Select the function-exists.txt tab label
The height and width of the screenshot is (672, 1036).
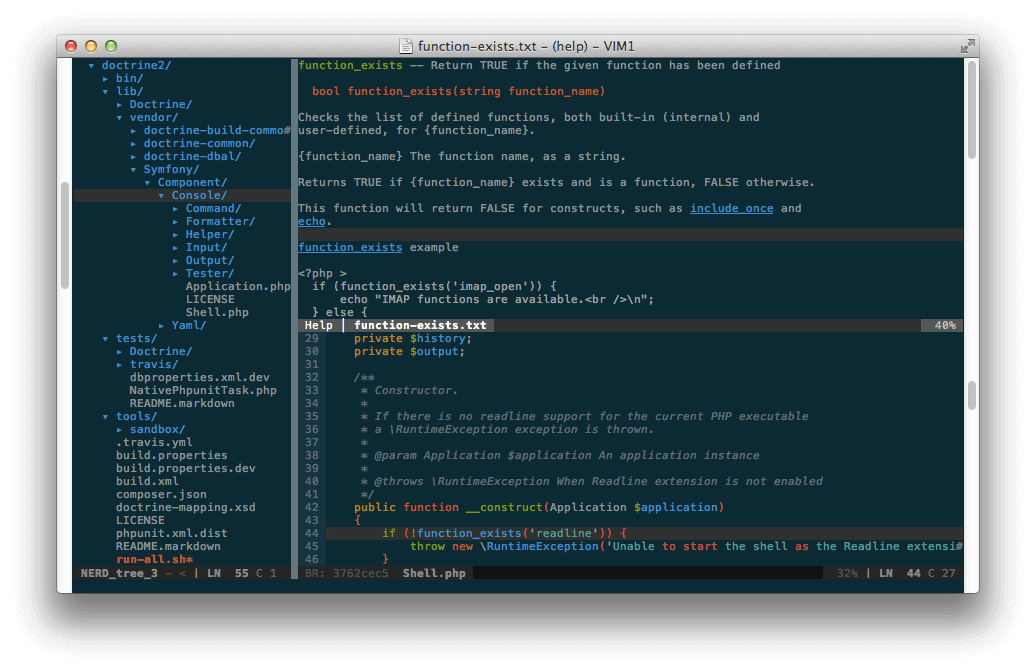pyautogui.click(x=421, y=324)
